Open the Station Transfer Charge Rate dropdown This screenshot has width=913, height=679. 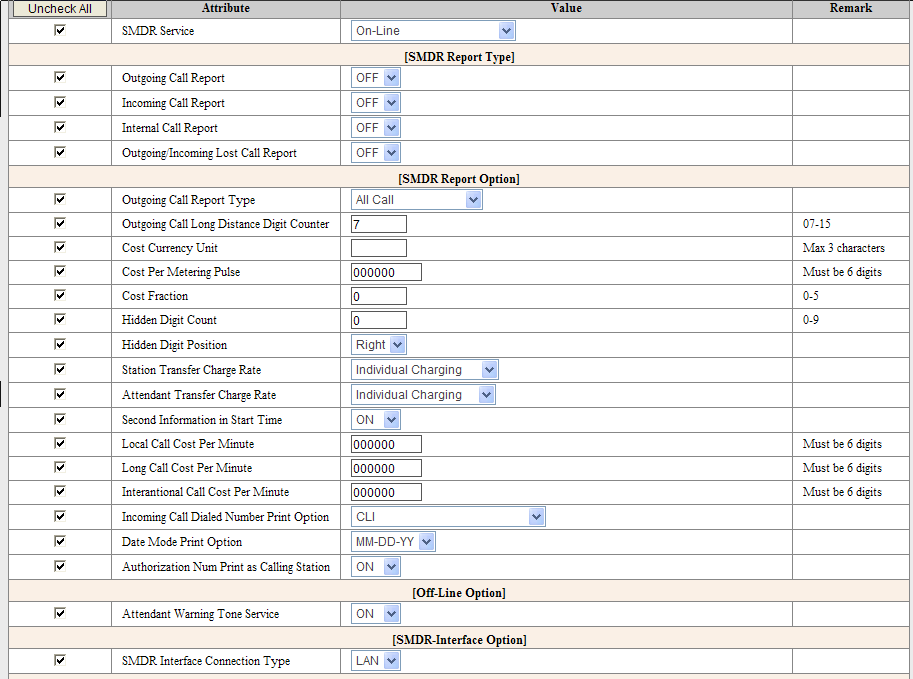click(x=424, y=370)
